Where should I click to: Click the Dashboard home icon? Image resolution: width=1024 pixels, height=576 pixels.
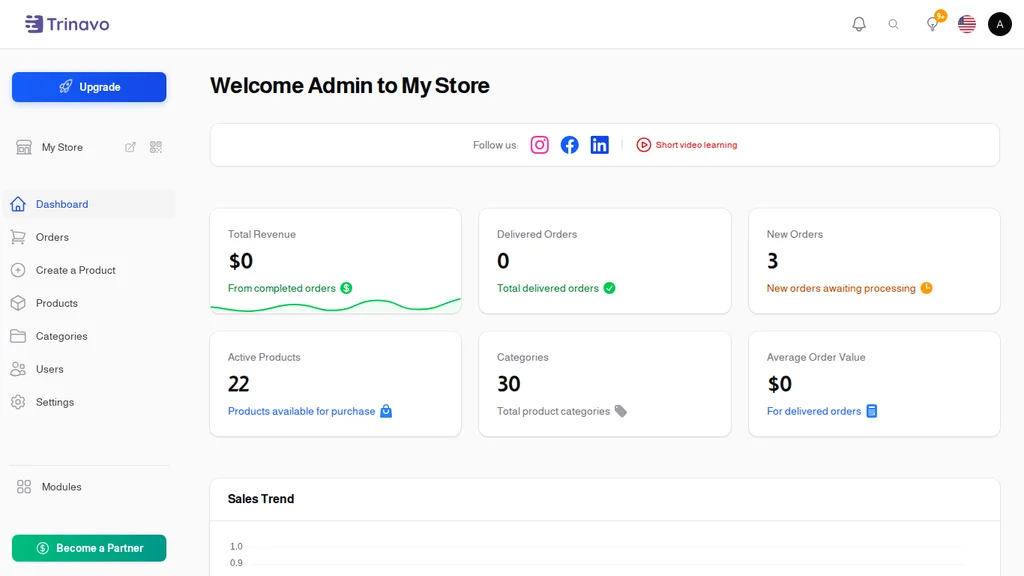18,204
